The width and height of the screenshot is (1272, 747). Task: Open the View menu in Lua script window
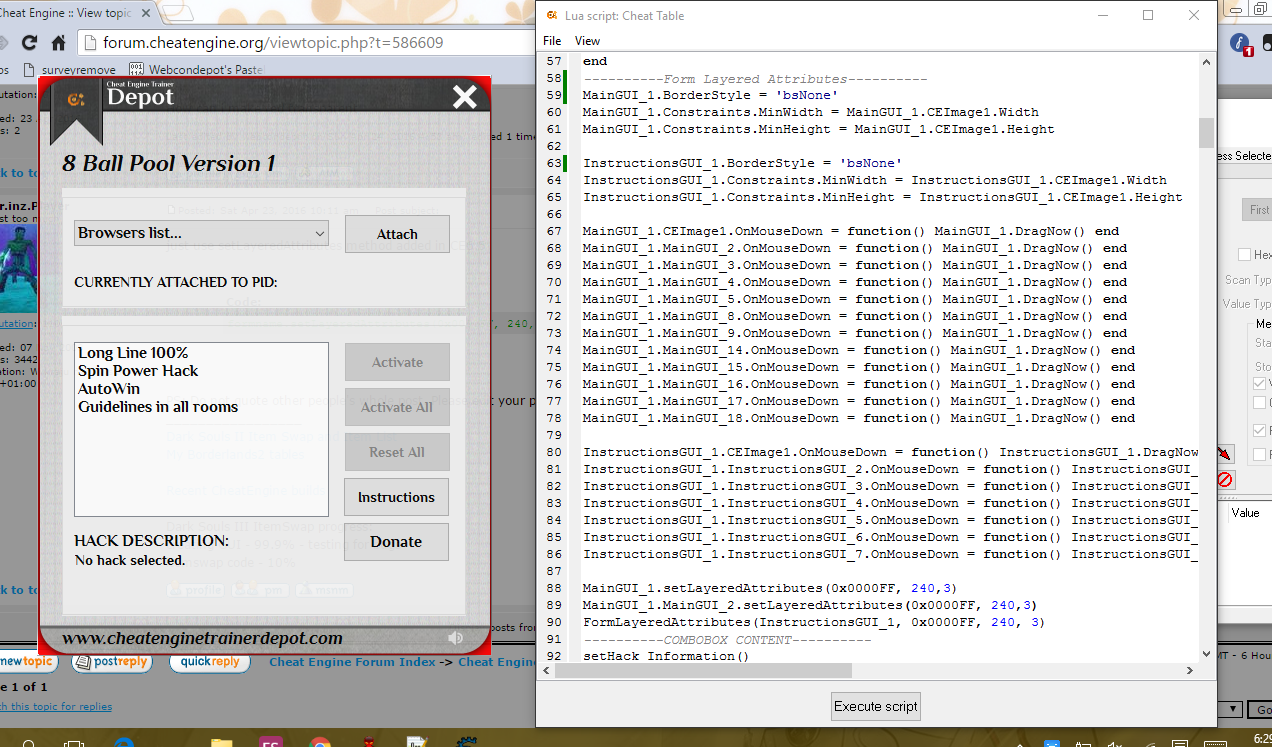[587, 41]
